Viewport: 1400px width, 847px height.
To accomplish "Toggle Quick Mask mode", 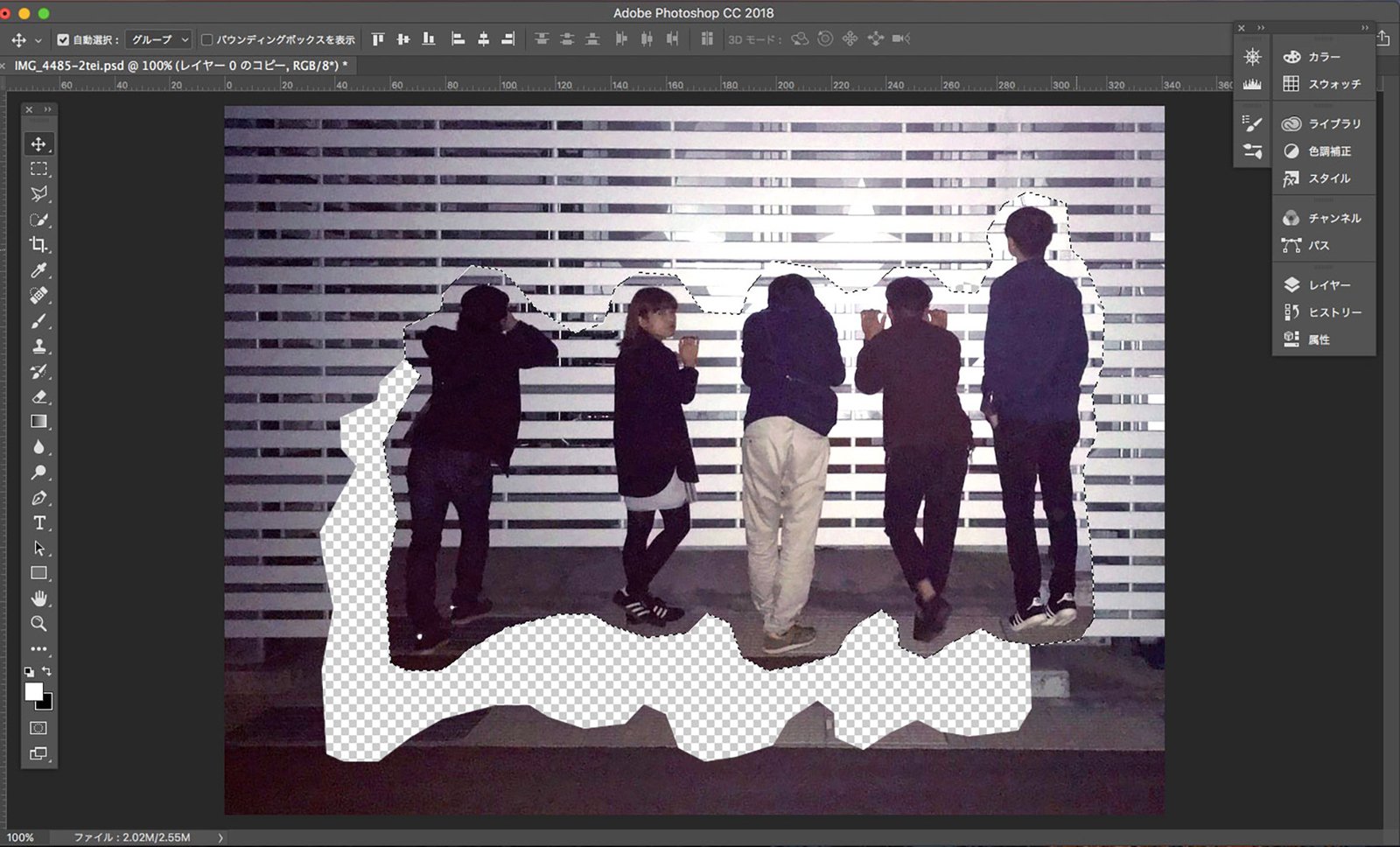I will pos(38,728).
